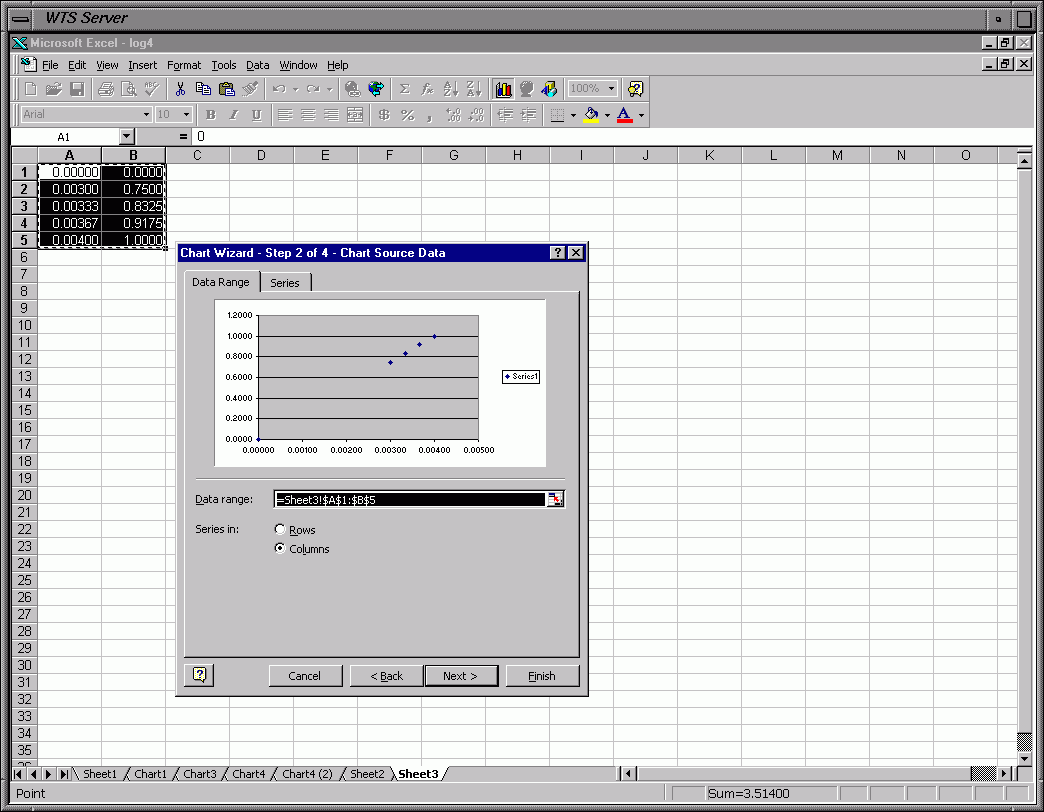
Task: Switch to the Series tab
Action: [285, 283]
